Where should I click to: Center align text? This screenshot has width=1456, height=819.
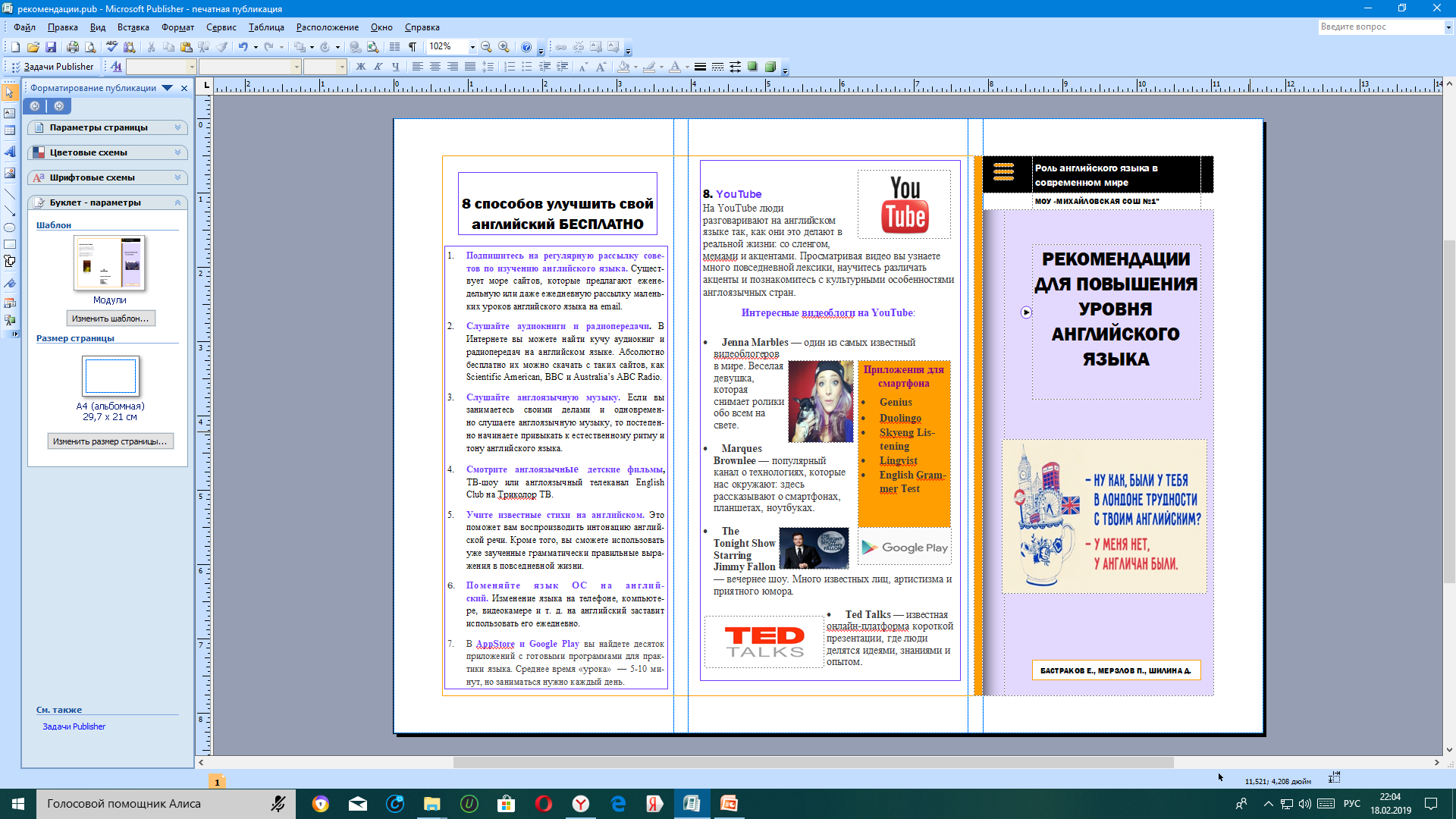(x=435, y=67)
